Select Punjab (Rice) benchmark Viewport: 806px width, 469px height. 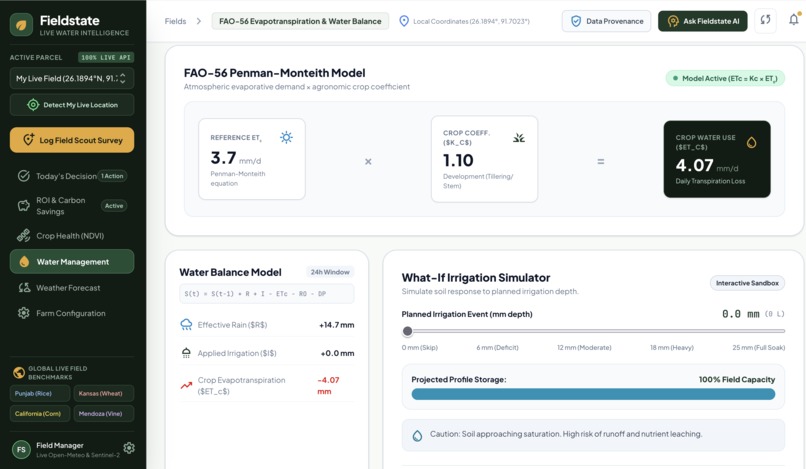point(40,393)
